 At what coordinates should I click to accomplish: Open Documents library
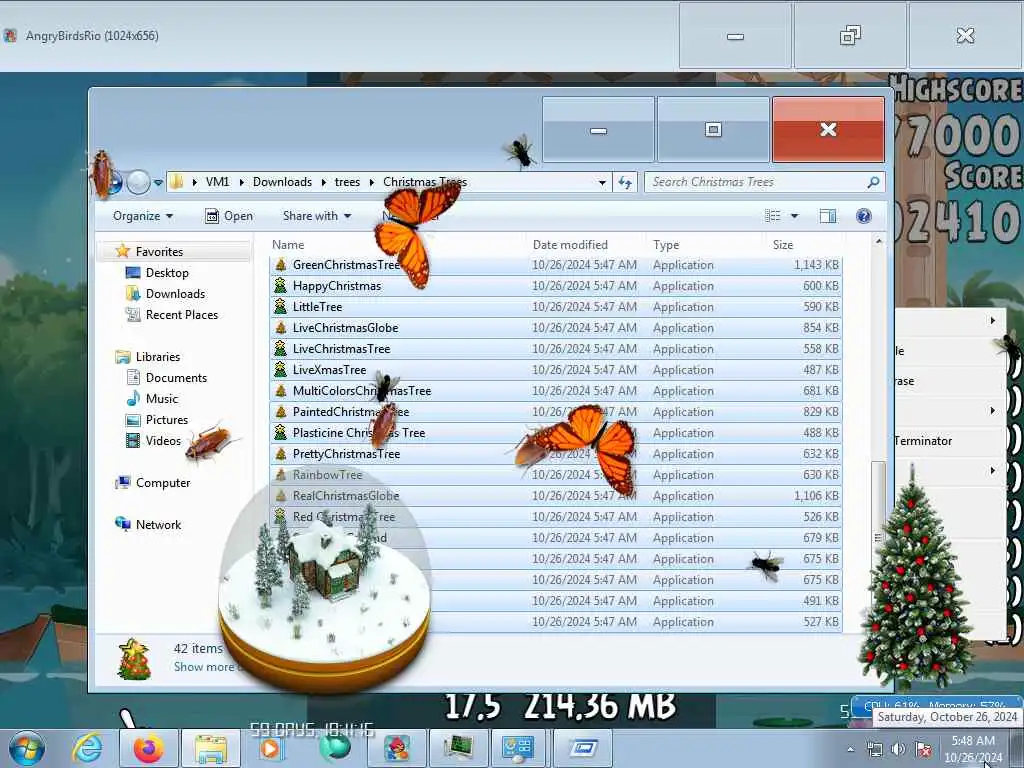176,377
